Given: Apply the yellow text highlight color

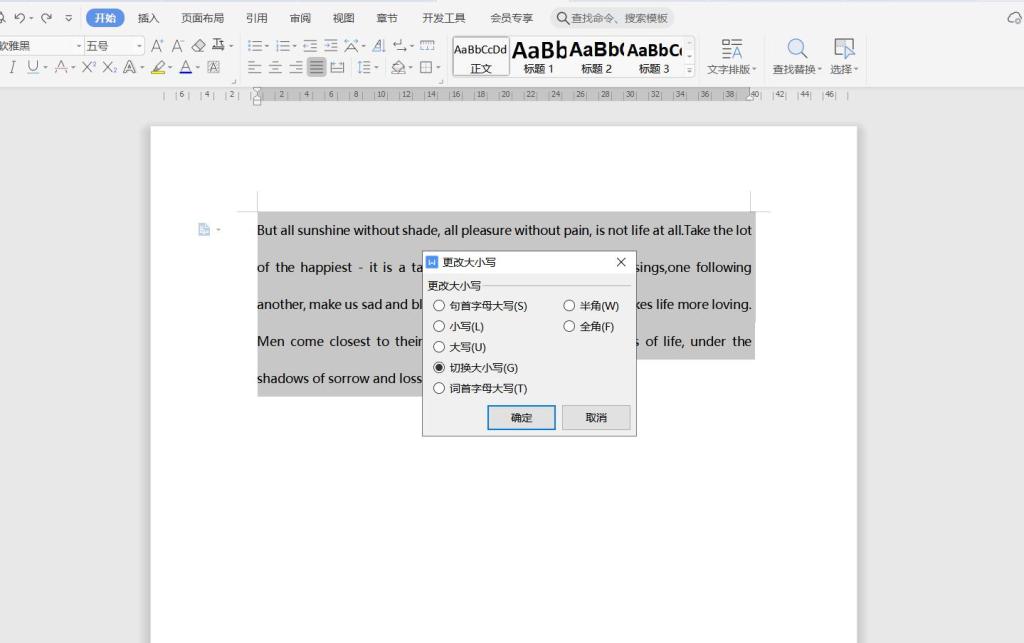Looking at the screenshot, I should click(158, 67).
